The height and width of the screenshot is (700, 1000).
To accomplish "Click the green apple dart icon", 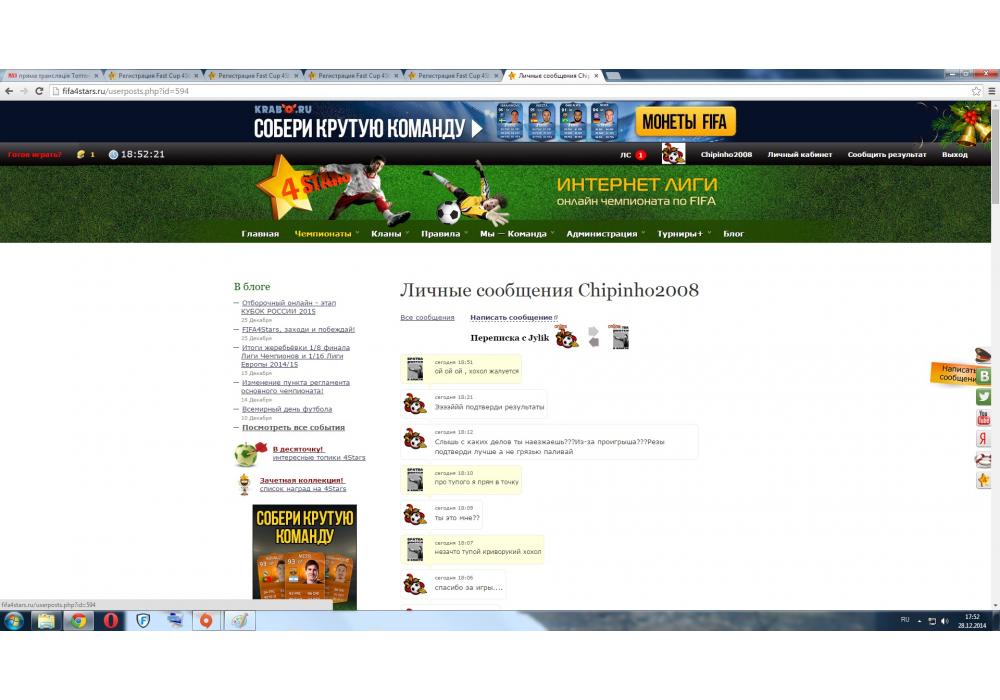I will 249,454.
